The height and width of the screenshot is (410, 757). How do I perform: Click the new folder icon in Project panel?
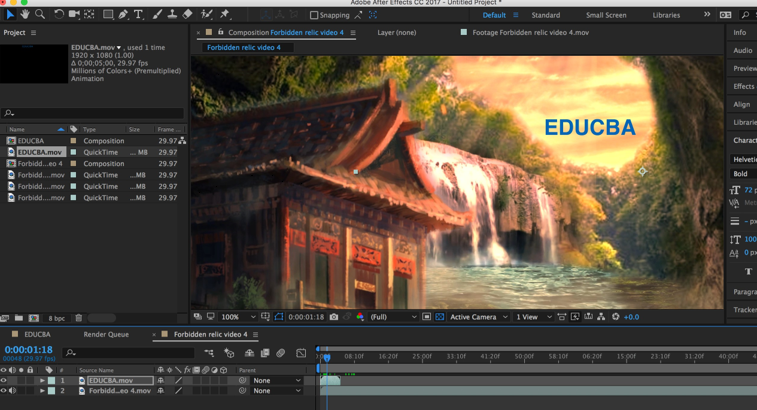[x=19, y=318]
